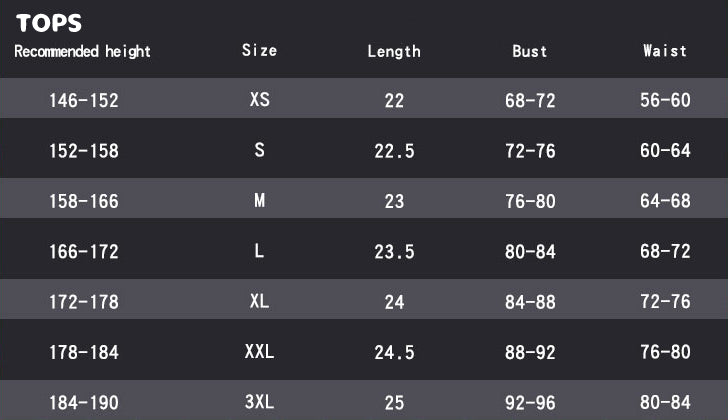Click the 22.5 length value
Image resolution: width=728 pixels, height=420 pixels.
pyautogui.click(x=394, y=151)
